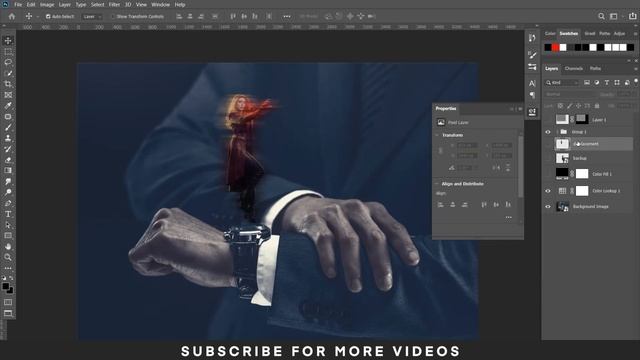Select the Horizontal Type tool

pos(8,214)
